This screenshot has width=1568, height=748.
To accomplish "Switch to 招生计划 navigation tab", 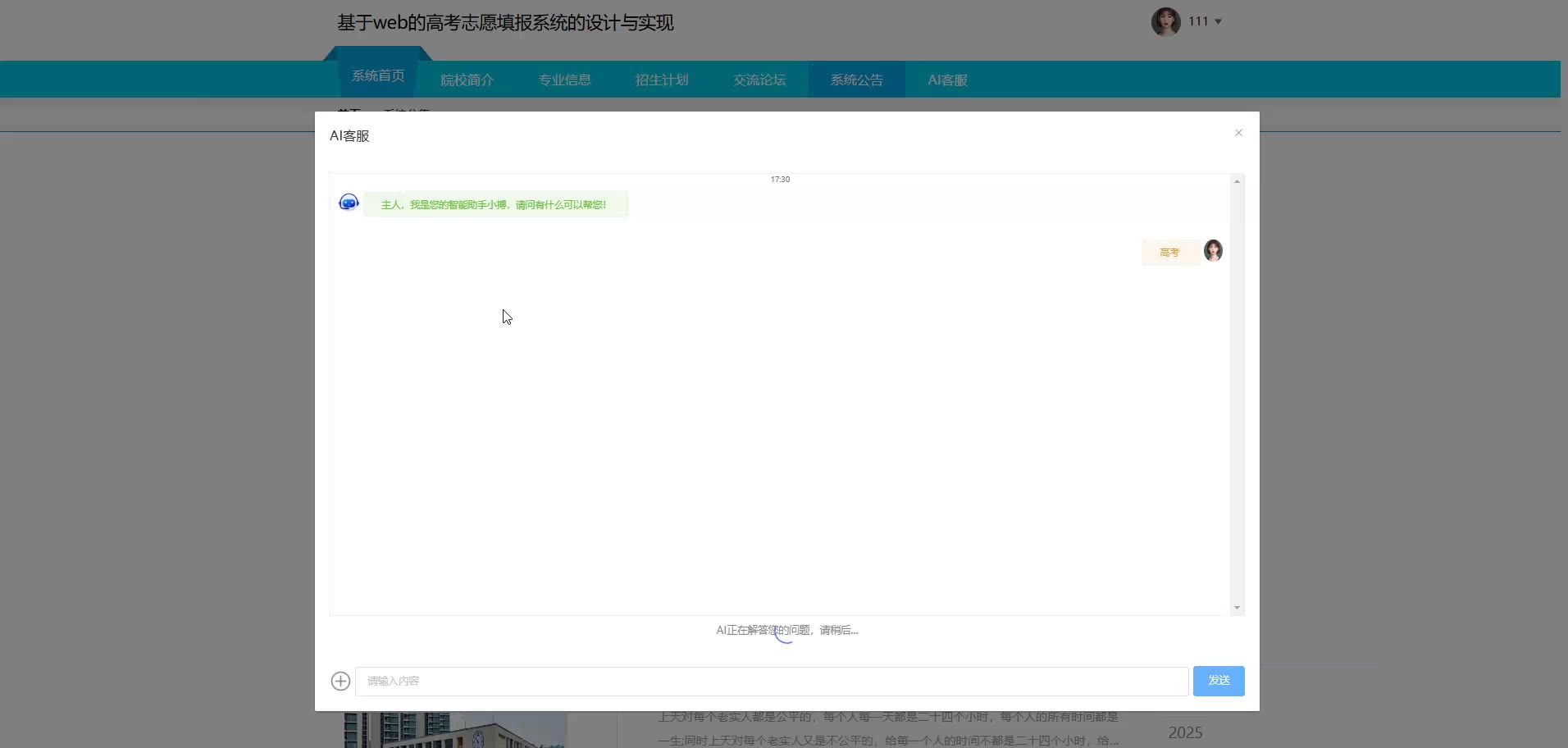I will point(662,80).
